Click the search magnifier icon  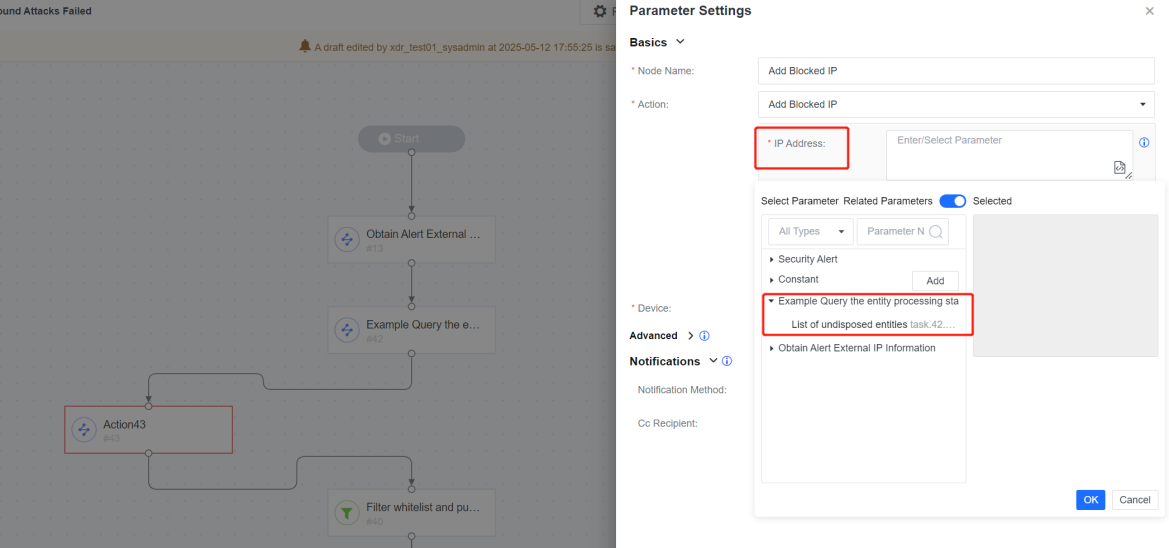coord(936,231)
